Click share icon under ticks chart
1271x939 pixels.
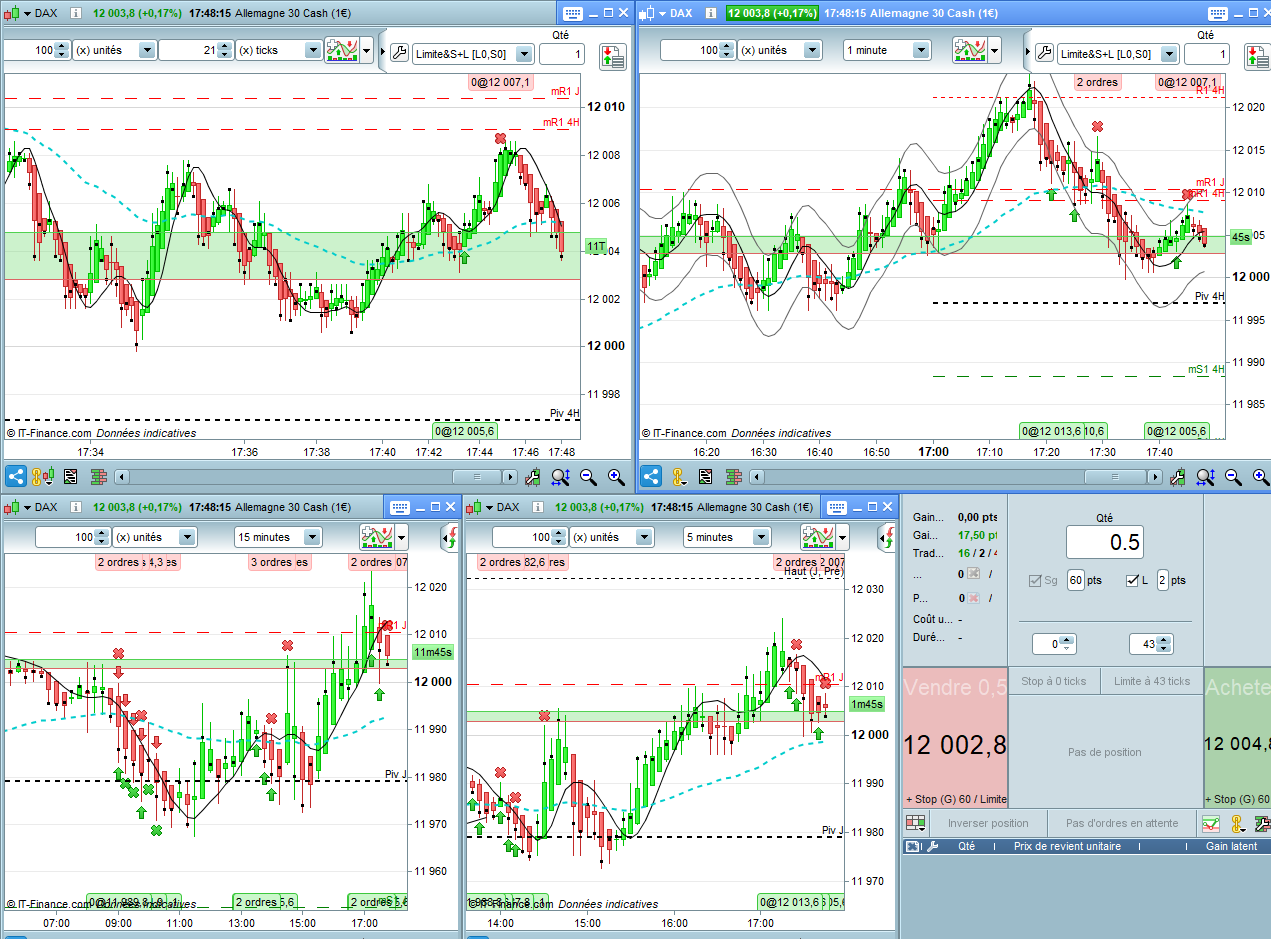pyautogui.click(x=15, y=477)
